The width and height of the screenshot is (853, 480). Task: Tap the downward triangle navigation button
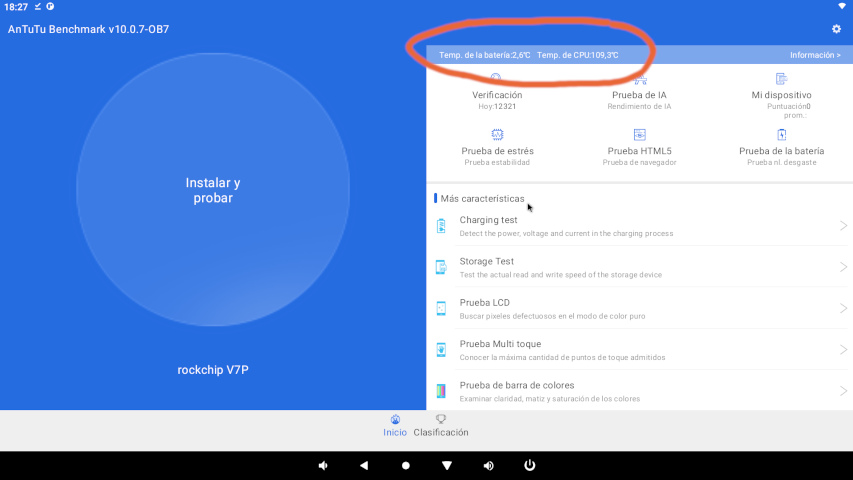447,465
